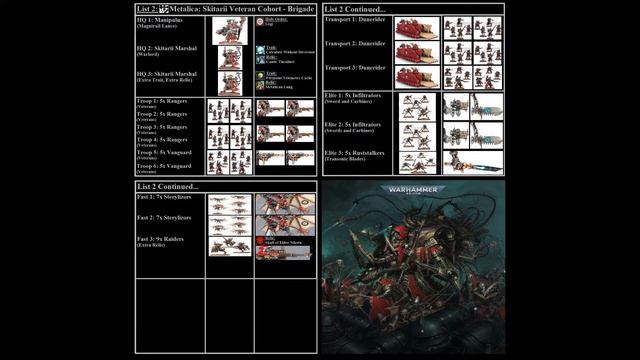Open the Elite 2 Infiltrators squad image
The image size is (640, 360).
tap(417, 136)
